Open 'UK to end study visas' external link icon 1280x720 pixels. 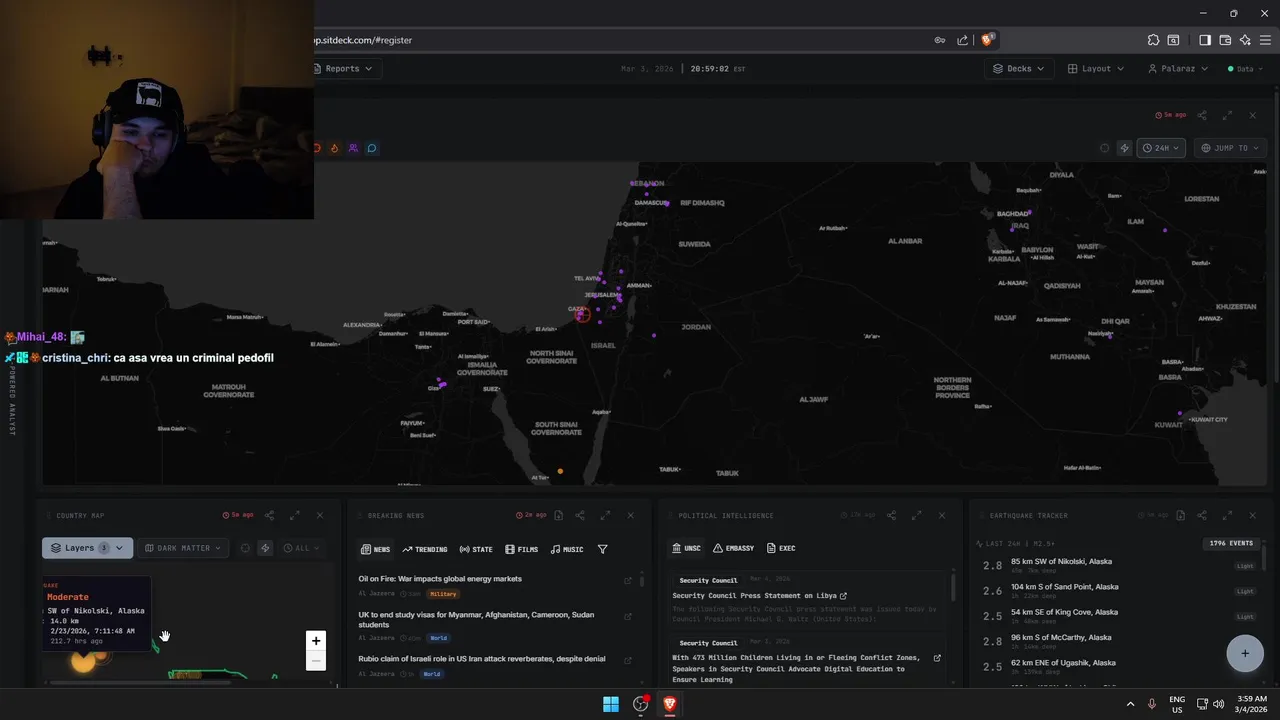(628, 617)
